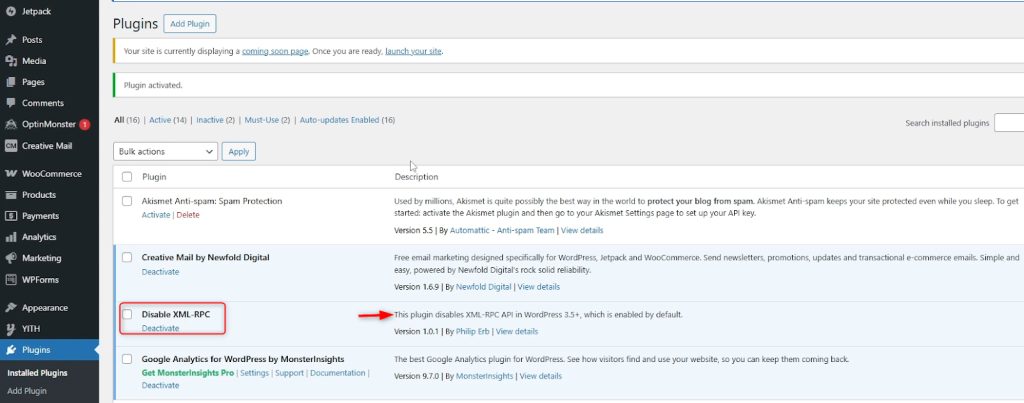Open MonsterInsights Documentation link
The width and height of the screenshot is (1024, 403).
[x=338, y=373]
